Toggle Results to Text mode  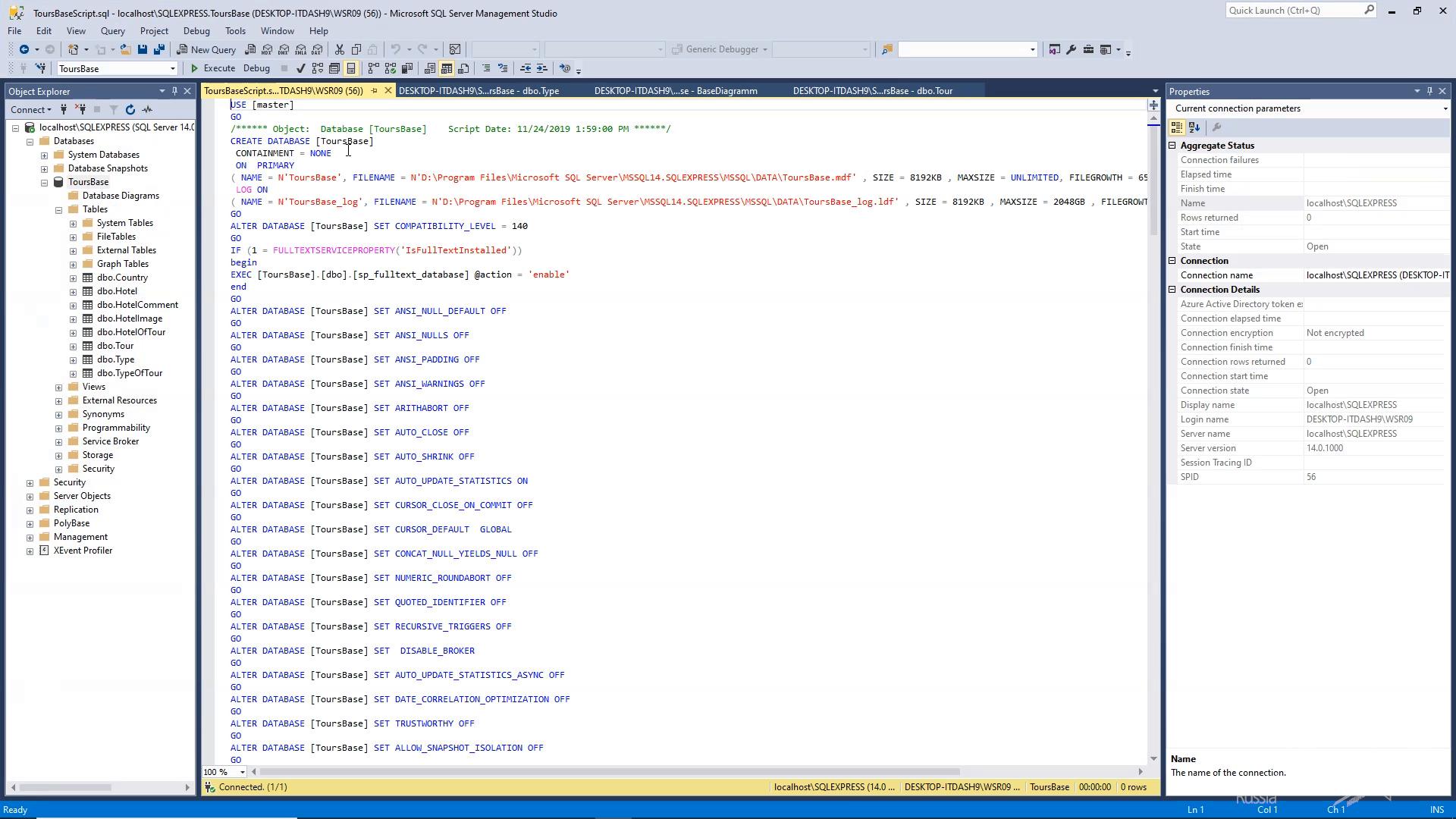[x=430, y=68]
